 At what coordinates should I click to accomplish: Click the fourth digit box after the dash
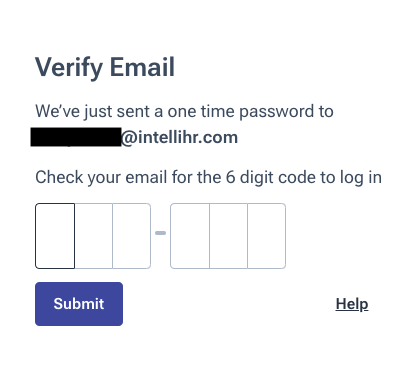[190, 236]
